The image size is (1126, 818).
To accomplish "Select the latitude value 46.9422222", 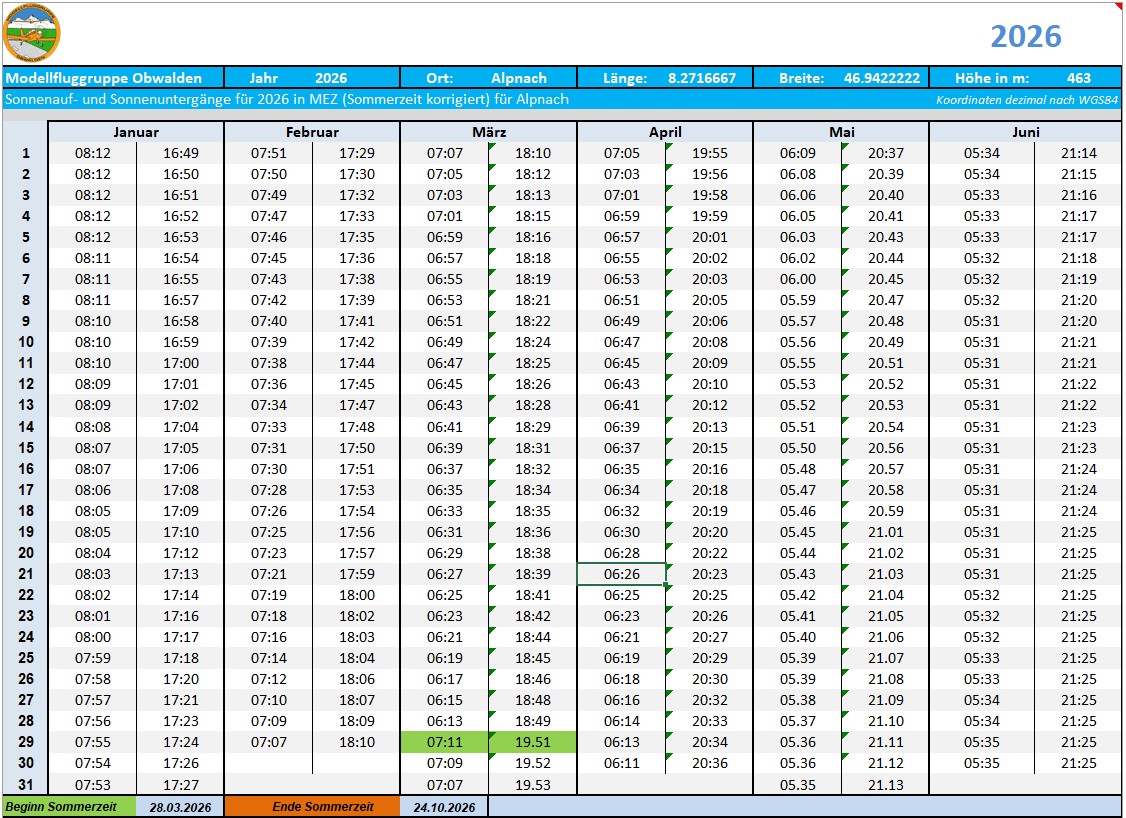I will tap(881, 78).
